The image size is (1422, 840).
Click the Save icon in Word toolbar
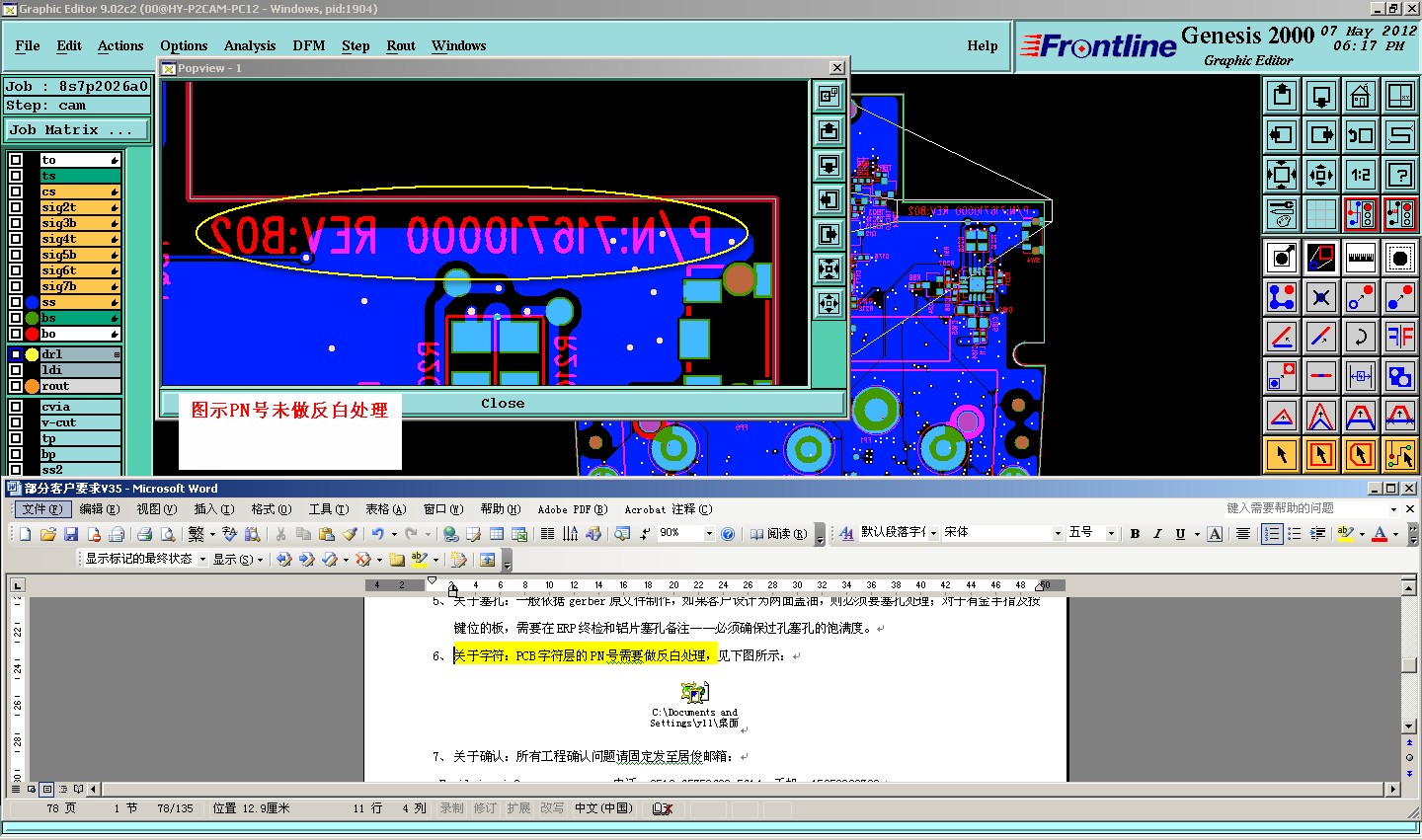pos(70,534)
